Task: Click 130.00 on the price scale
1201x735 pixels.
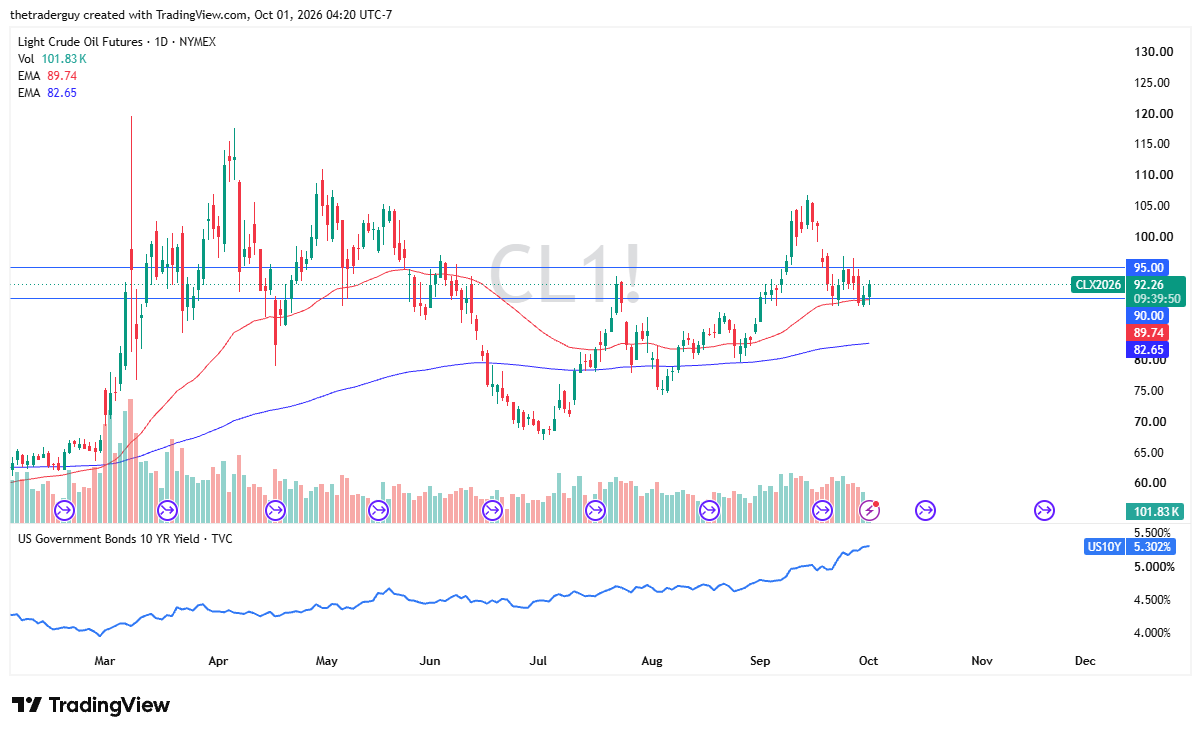Action: [x=1153, y=52]
